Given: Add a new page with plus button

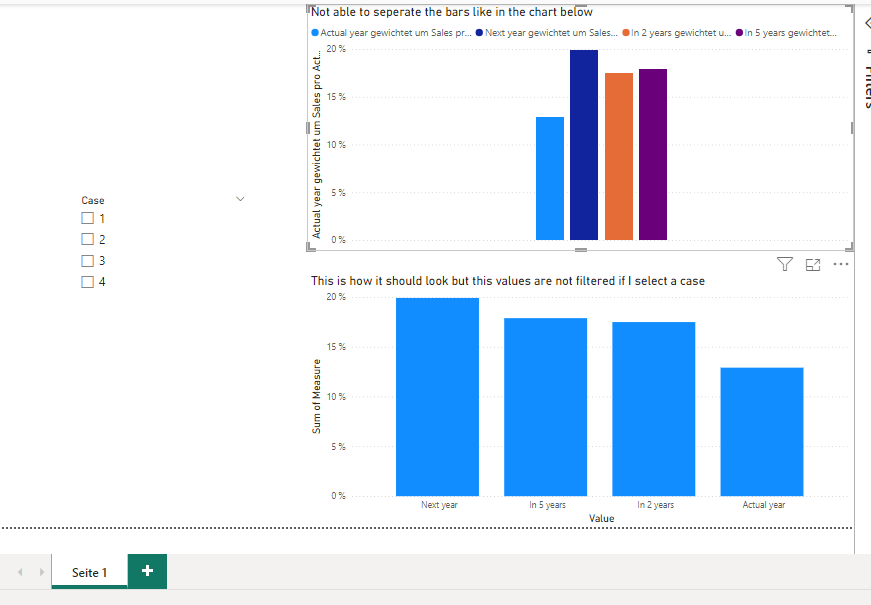Looking at the screenshot, I should (x=147, y=571).
